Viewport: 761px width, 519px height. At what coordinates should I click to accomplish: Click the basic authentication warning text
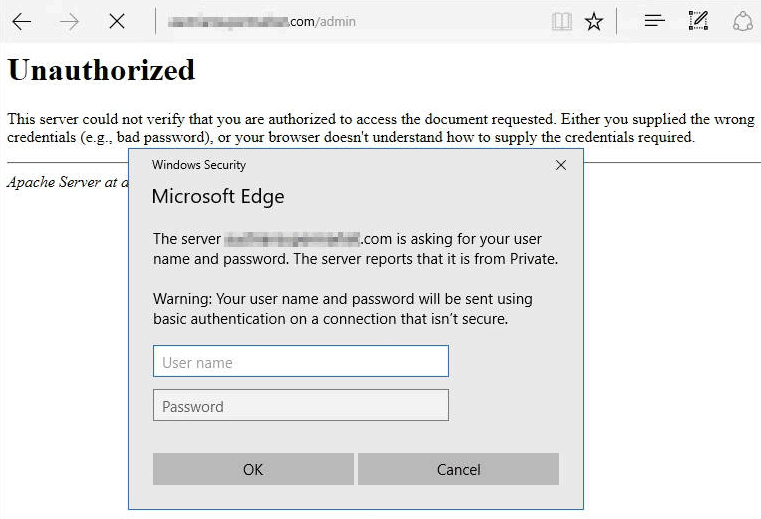[x=342, y=309]
